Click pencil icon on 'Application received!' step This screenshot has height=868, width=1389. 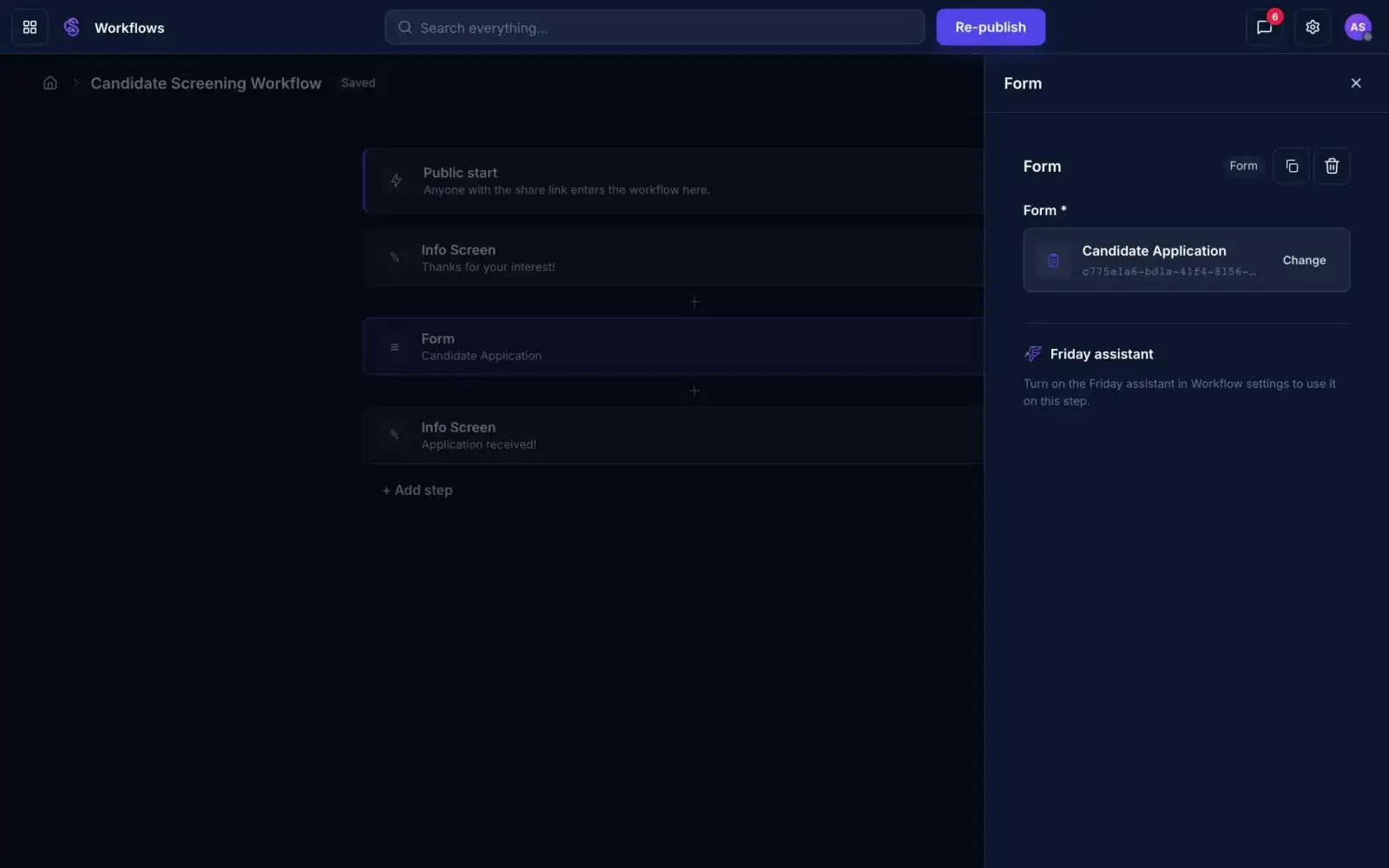394,435
